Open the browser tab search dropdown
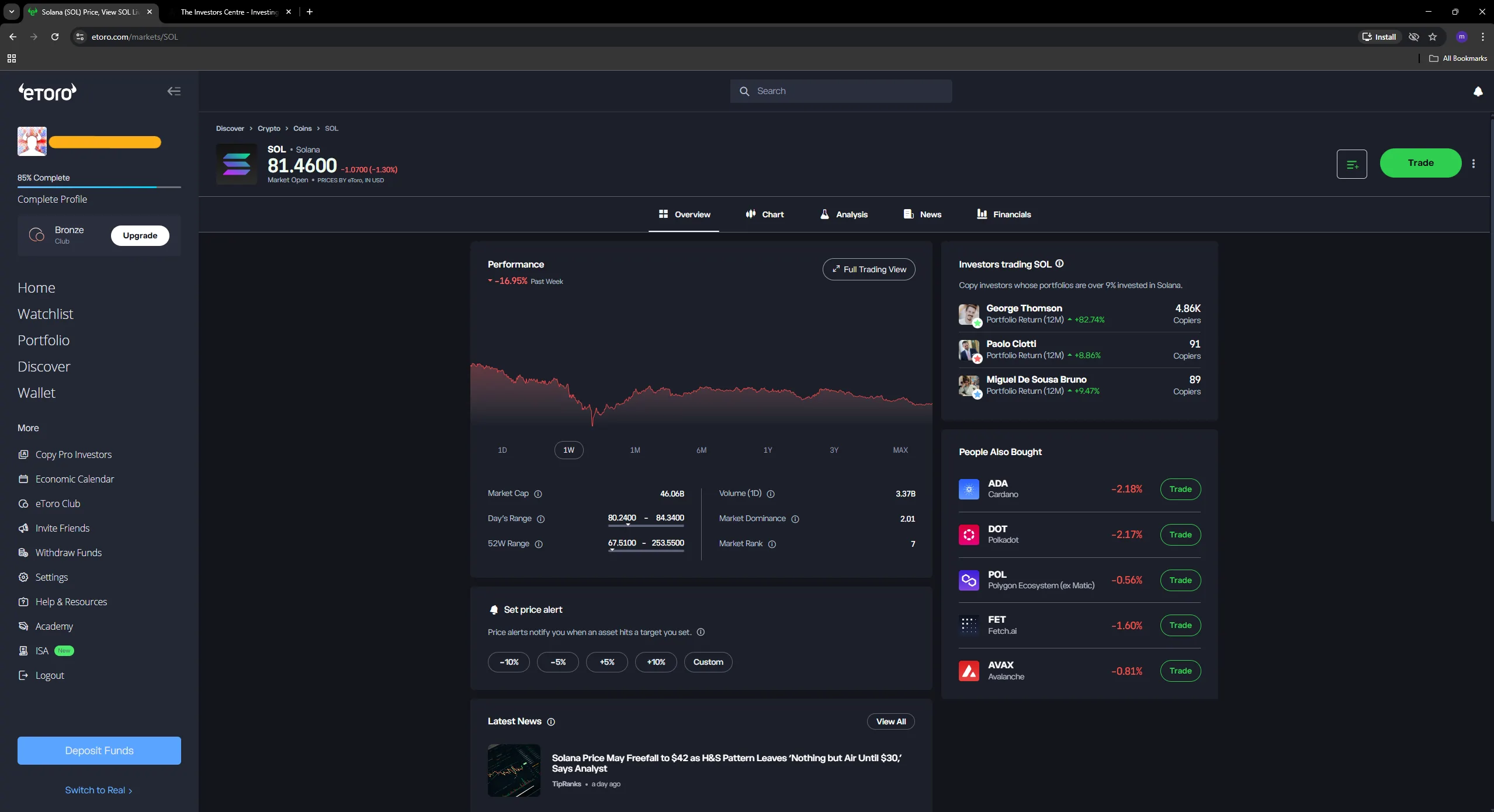The width and height of the screenshot is (1494, 812). coord(12,12)
